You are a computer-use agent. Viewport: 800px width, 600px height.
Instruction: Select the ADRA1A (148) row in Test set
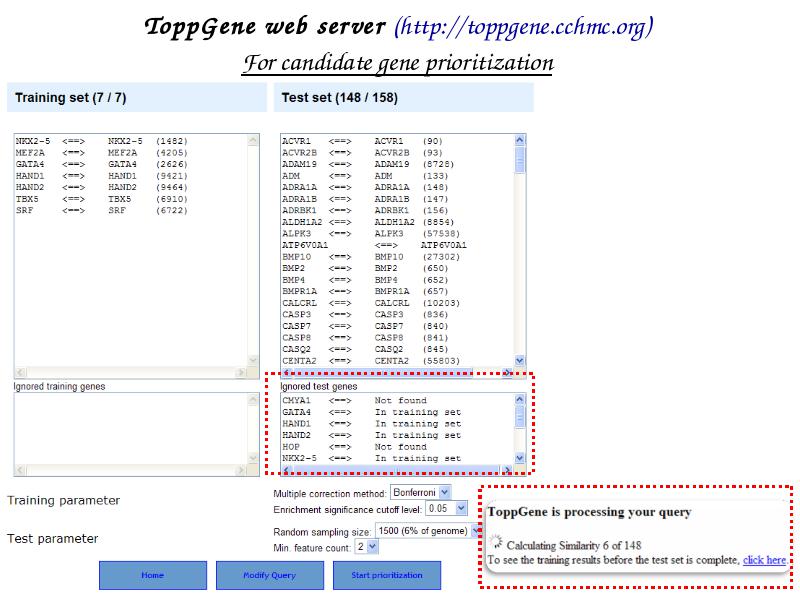click(x=365, y=187)
